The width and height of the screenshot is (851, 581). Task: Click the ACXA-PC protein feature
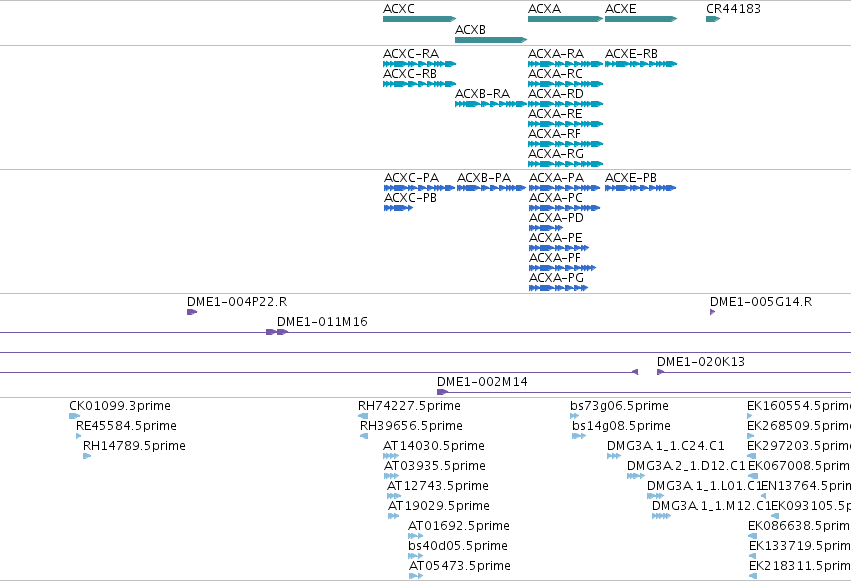pyautogui.click(x=564, y=208)
